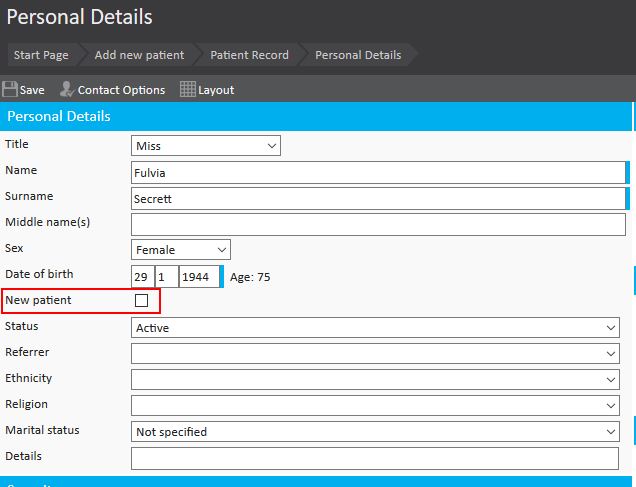The height and width of the screenshot is (487, 636).
Task: Select the Personal Details breadcrumb
Action: tap(358, 55)
